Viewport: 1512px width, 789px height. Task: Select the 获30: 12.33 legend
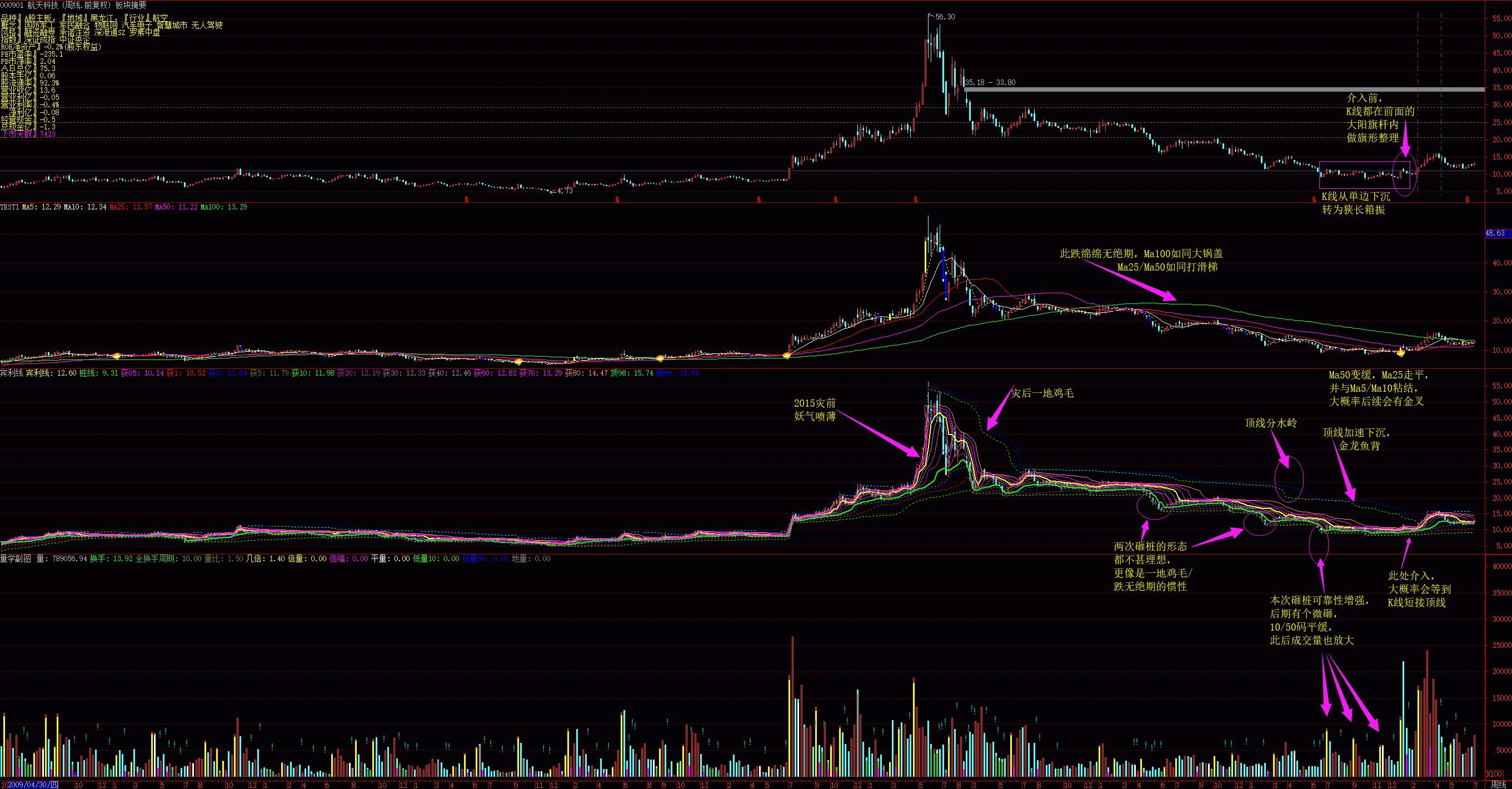[404, 373]
